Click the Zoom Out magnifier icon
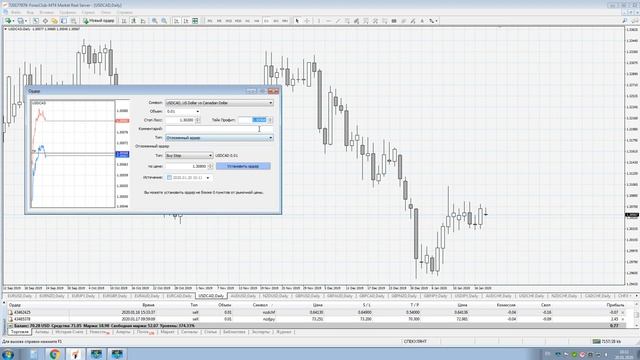This screenshot has height=360, width=640. click(164, 21)
